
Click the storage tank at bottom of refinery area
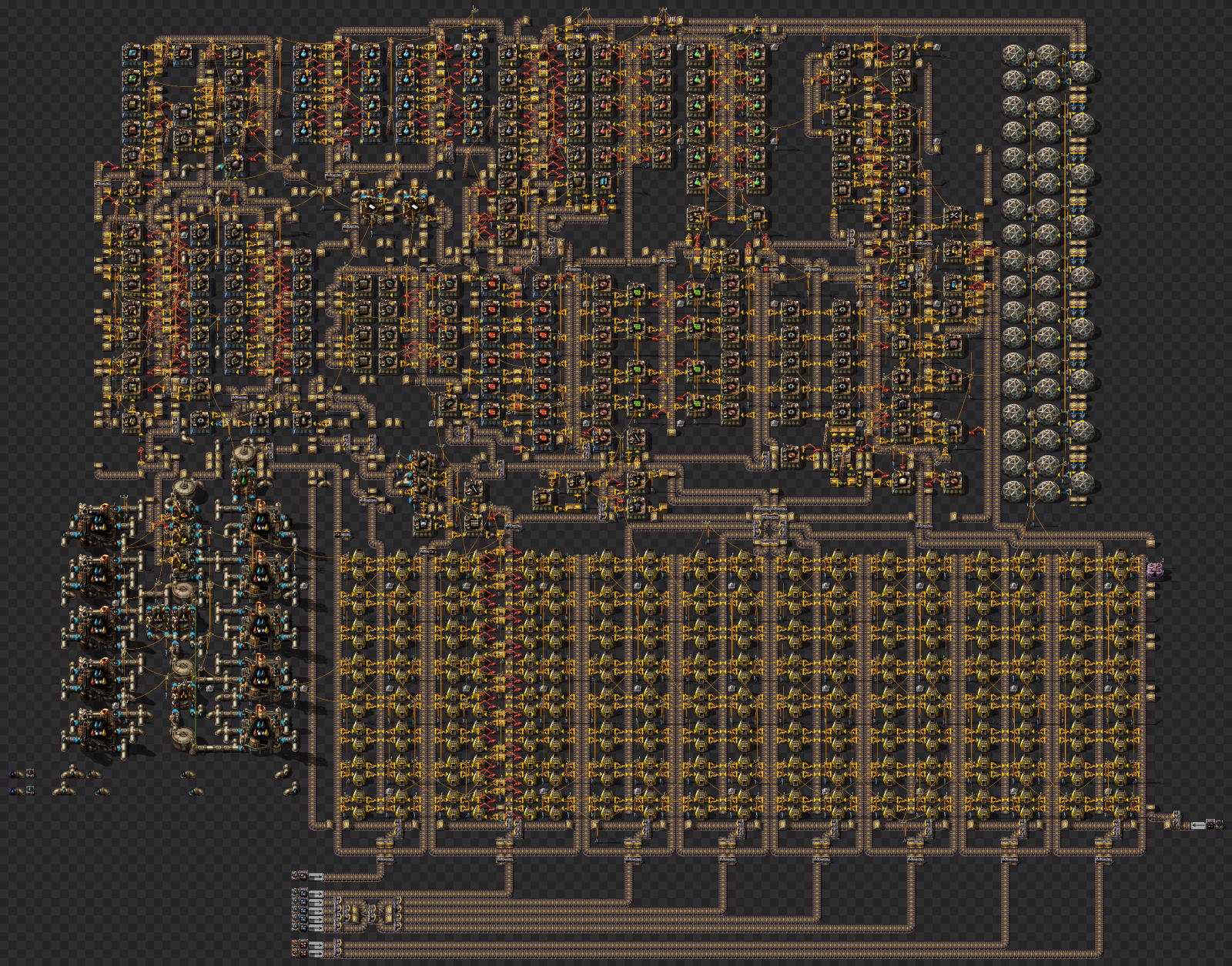[182, 737]
